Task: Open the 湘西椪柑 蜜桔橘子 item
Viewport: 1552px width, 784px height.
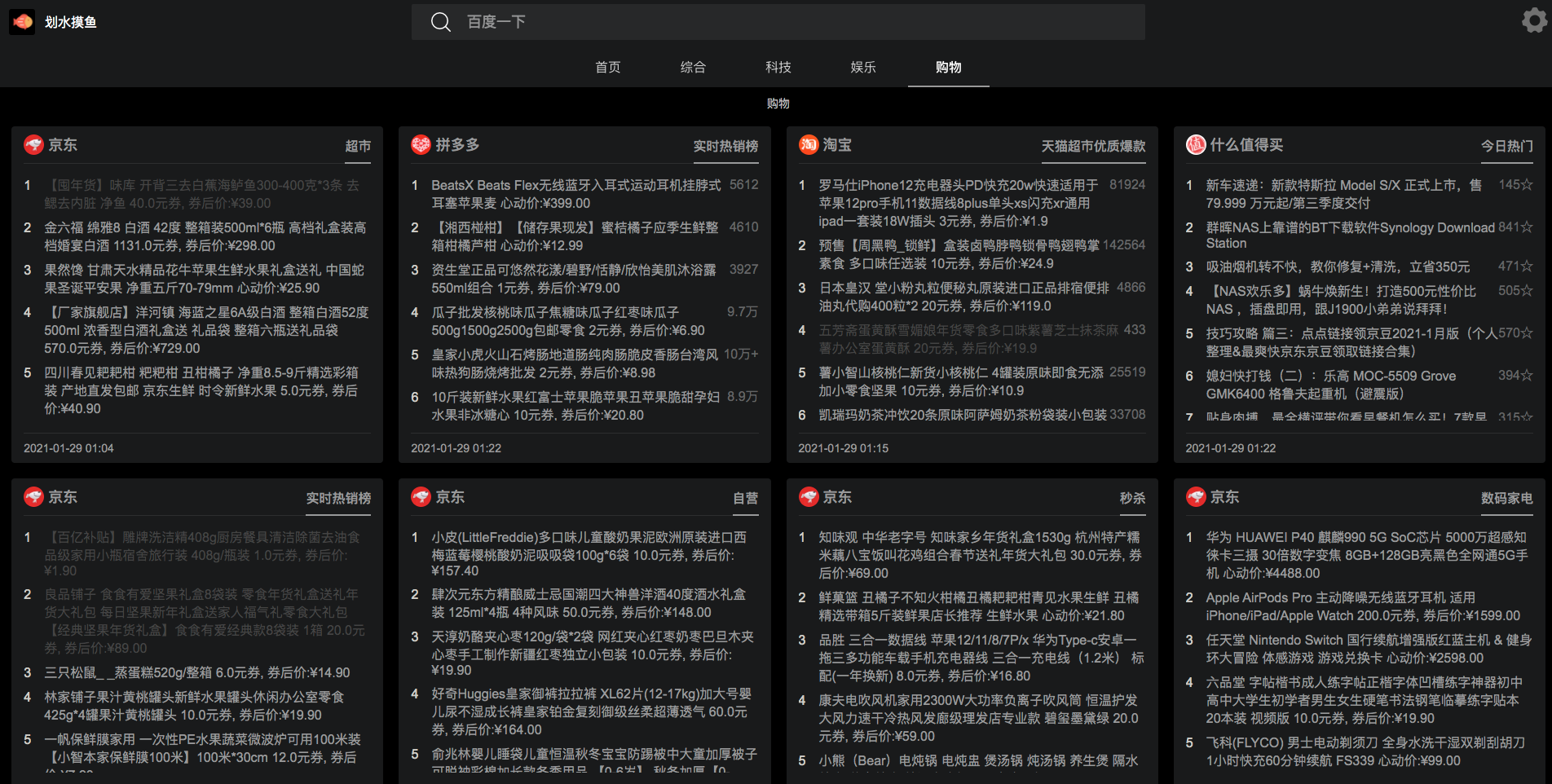Action: [575, 236]
